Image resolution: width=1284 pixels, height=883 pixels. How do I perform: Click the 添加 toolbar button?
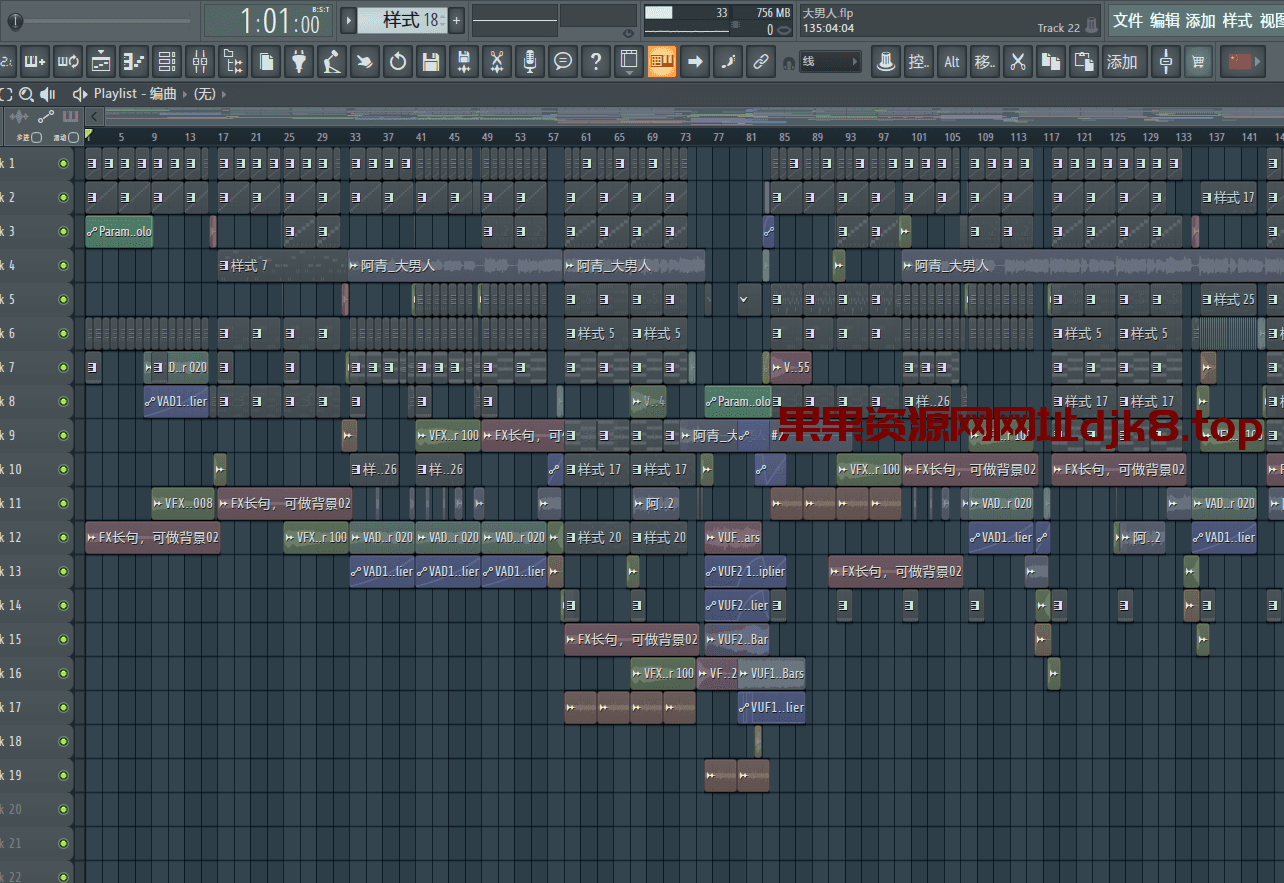[x=1122, y=62]
